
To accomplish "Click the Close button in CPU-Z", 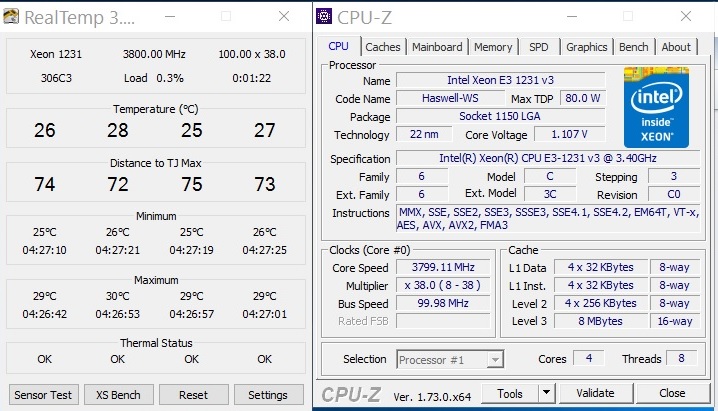I will [x=672, y=393].
